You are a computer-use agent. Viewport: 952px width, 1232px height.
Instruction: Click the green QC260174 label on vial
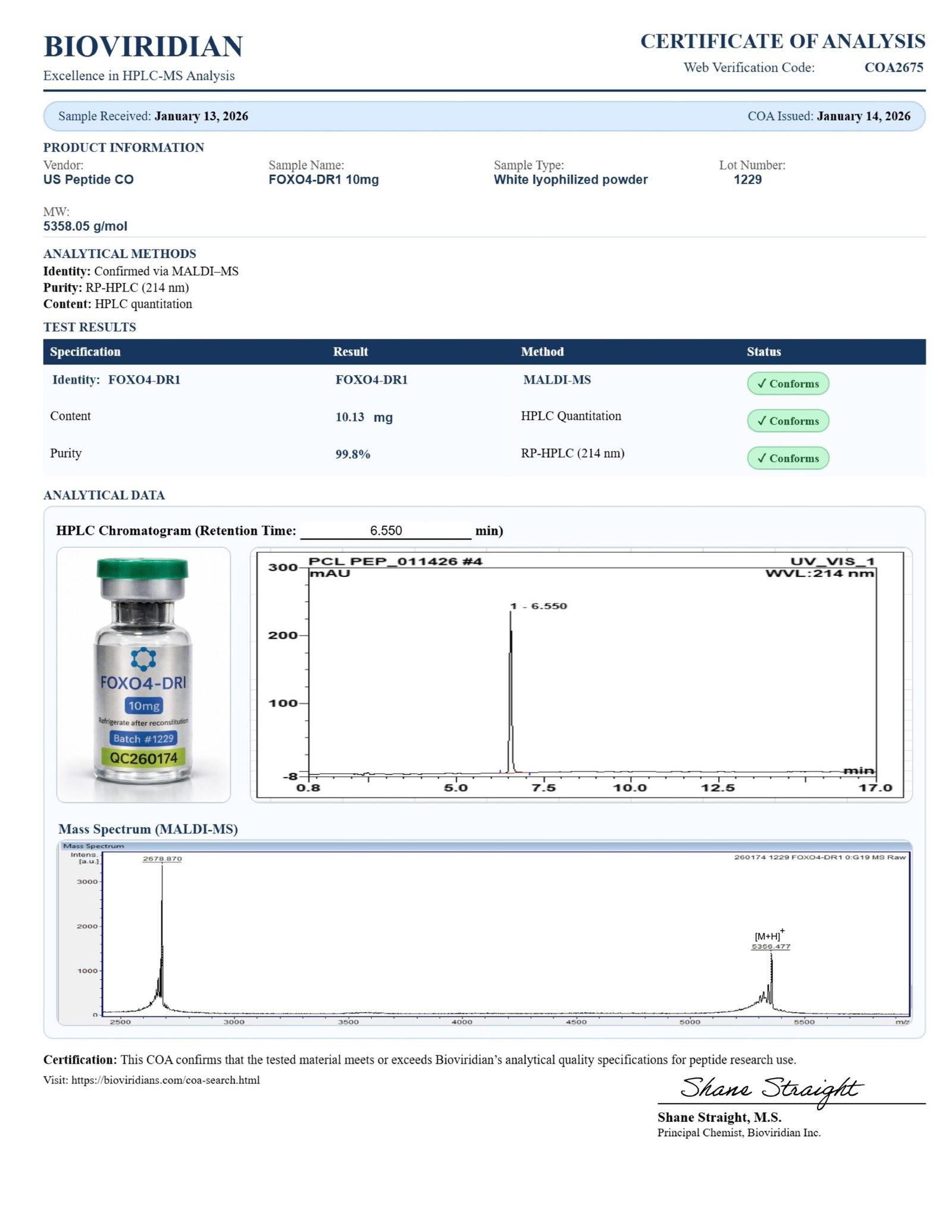(x=143, y=758)
